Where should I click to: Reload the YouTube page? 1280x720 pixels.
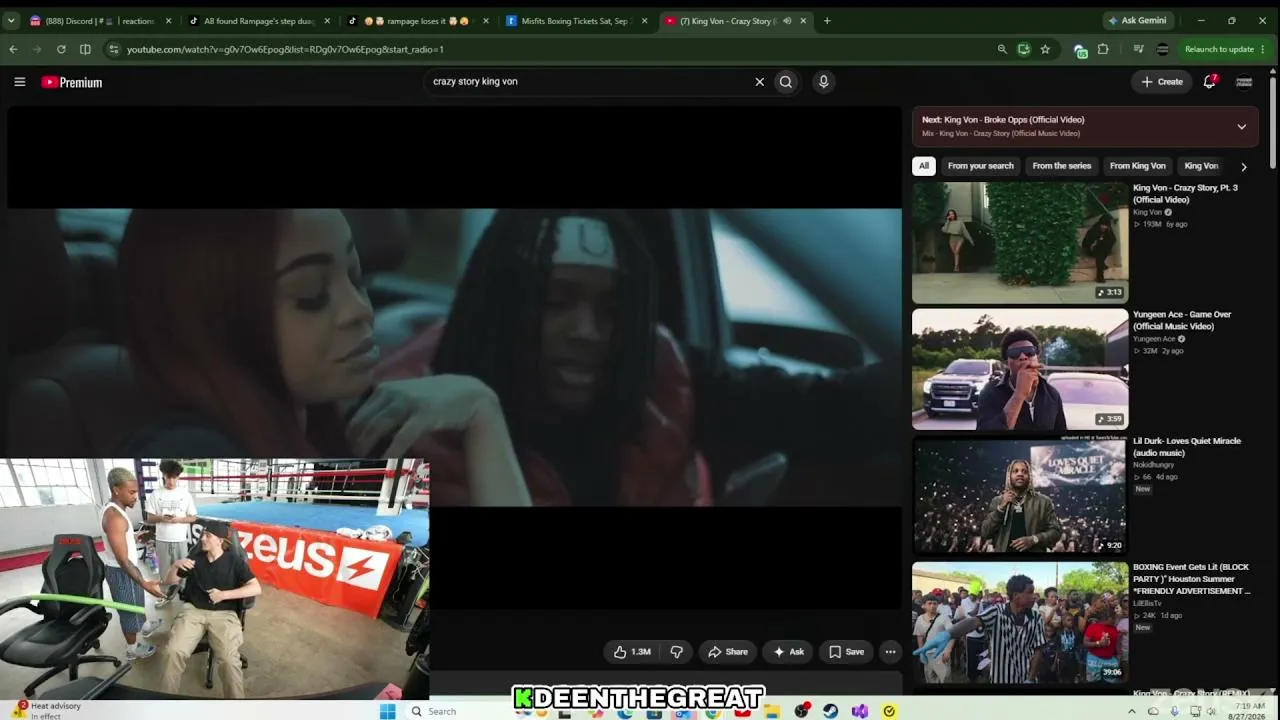point(61,49)
